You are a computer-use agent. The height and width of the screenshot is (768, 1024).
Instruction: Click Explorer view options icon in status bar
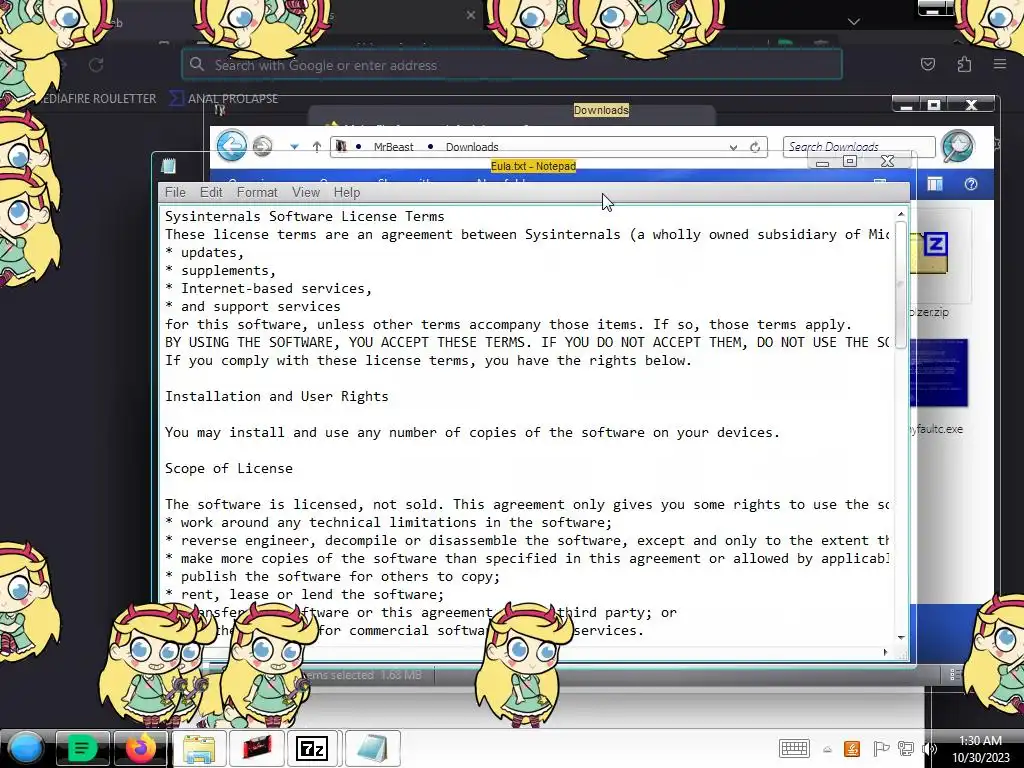955,674
